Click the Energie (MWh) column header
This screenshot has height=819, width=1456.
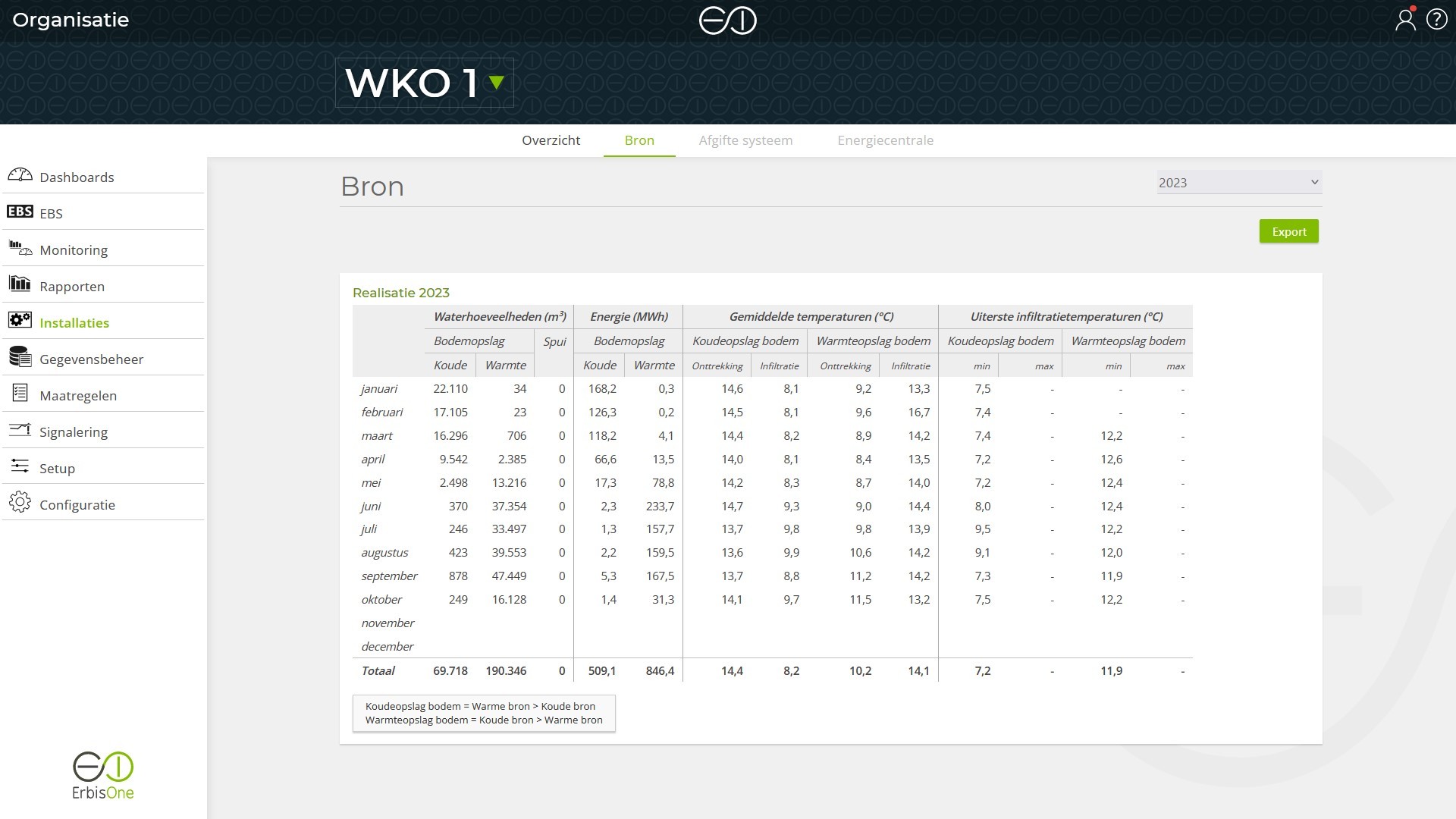pos(629,317)
